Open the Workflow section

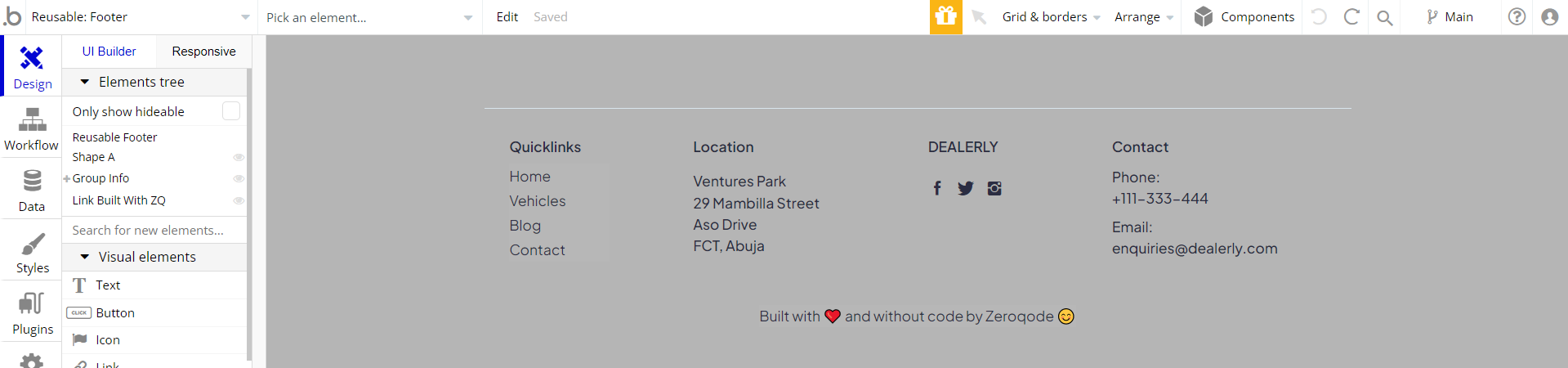pos(32,128)
